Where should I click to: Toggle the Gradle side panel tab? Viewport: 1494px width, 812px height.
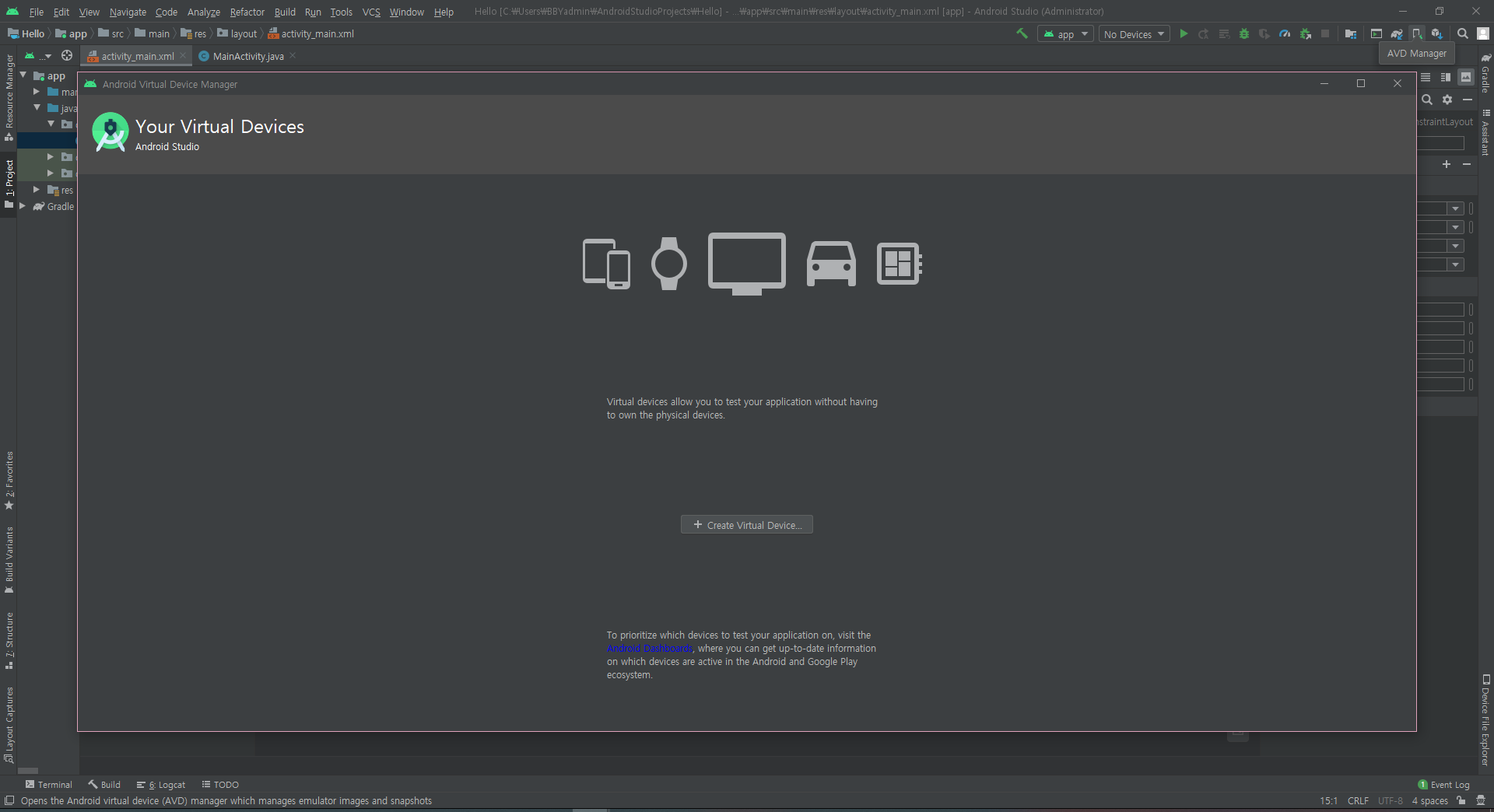click(x=1485, y=74)
